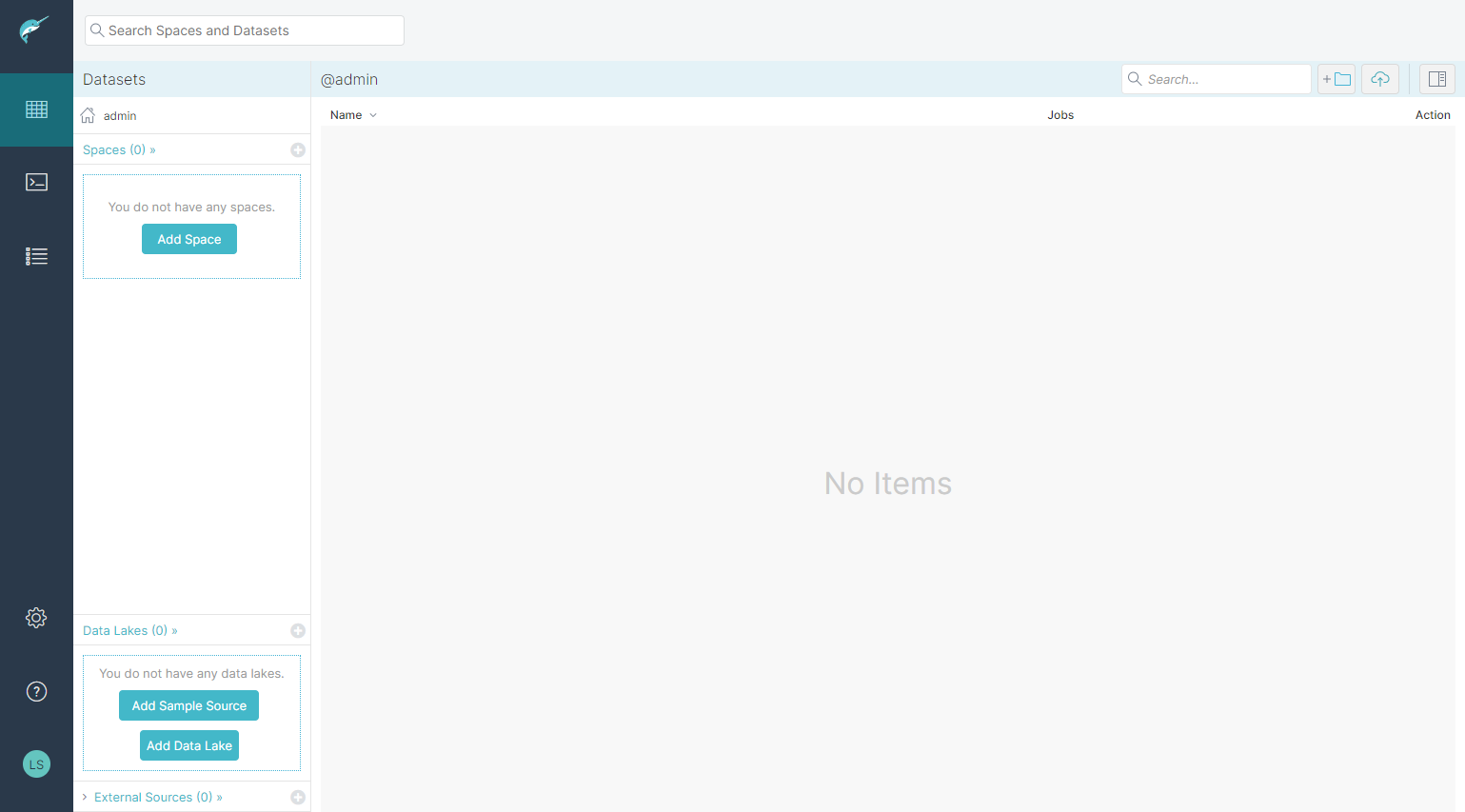The height and width of the screenshot is (812, 1465).
Task: Expand the External Sources section chevron
Action: click(84, 797)
